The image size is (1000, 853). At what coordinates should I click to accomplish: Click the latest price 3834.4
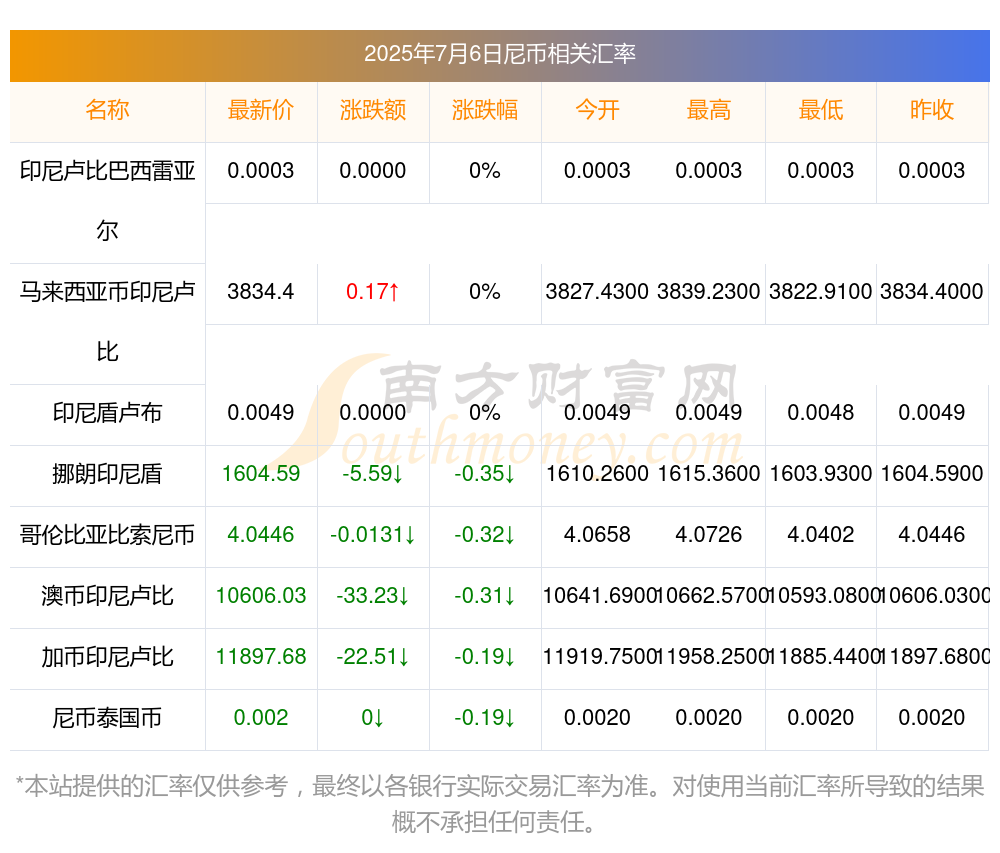click(x=260, y=291)
